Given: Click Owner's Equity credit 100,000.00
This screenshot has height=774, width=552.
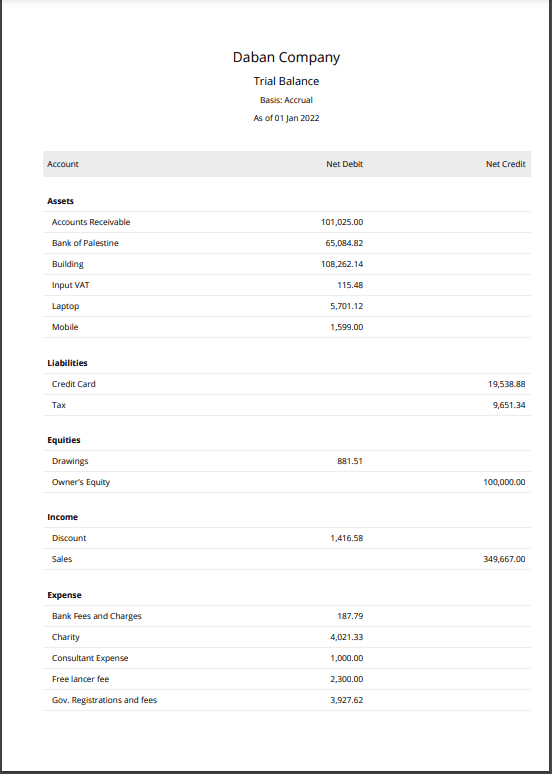Looking at the screenshot, I should 504,482.
